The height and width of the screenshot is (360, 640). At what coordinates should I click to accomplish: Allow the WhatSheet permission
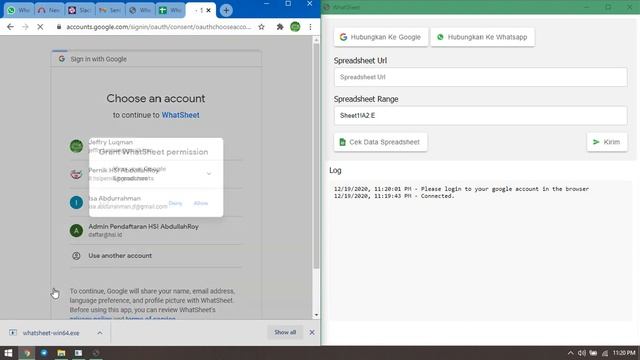tap(201, 203)
